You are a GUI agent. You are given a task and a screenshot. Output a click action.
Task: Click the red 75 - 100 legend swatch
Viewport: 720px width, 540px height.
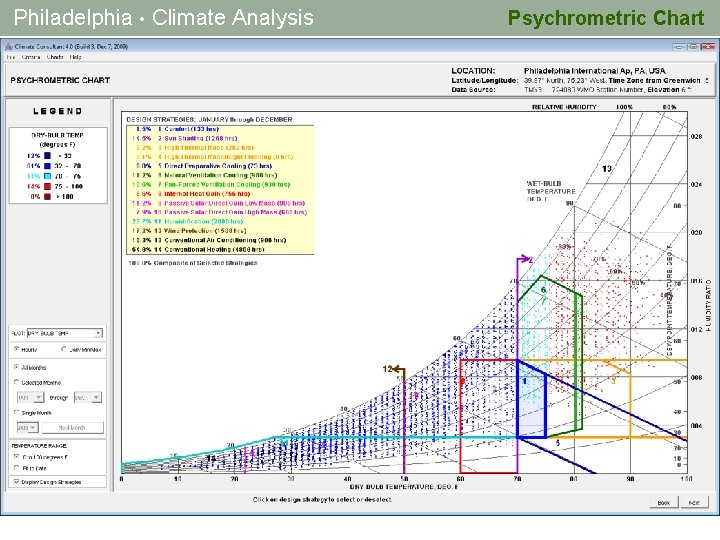pyautogui.click(x=47, y=186)
